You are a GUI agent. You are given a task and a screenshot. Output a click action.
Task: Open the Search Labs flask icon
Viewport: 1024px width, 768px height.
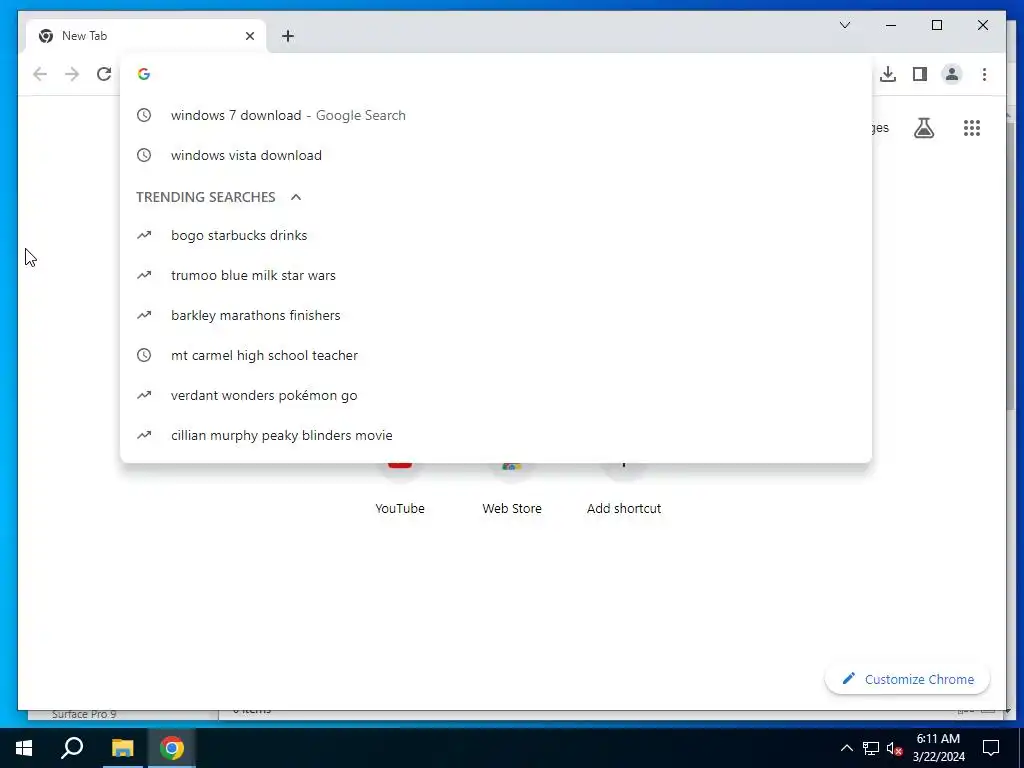coord(923,128)
